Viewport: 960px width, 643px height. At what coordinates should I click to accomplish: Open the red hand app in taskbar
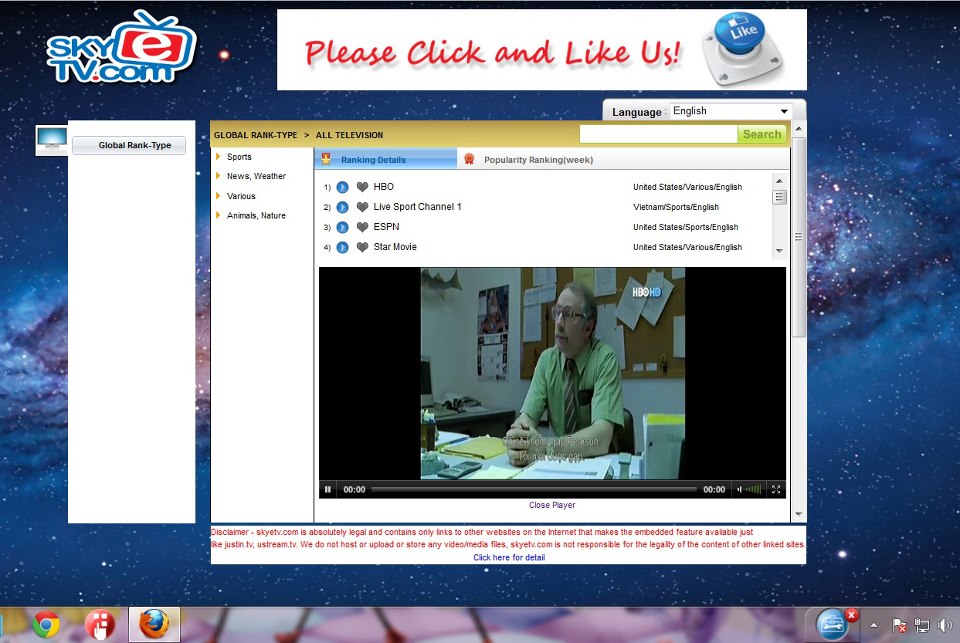click(x=100, y=625)
